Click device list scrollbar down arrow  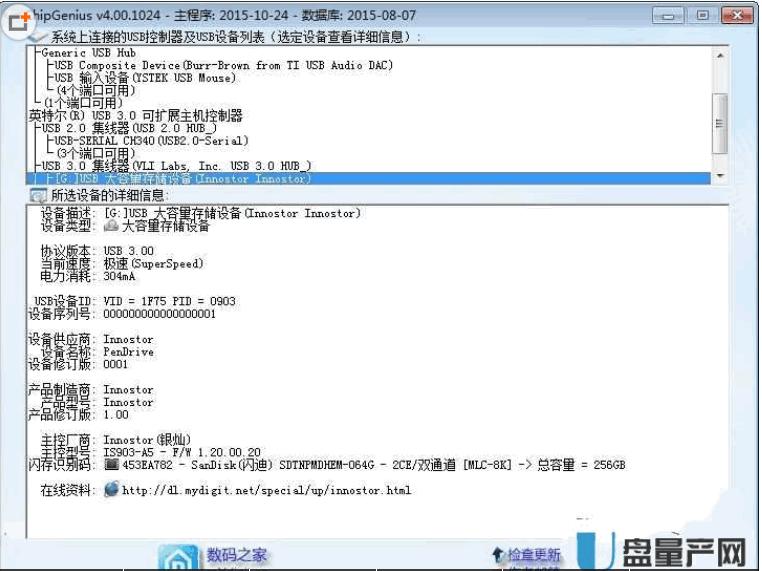tap(718, 177)
